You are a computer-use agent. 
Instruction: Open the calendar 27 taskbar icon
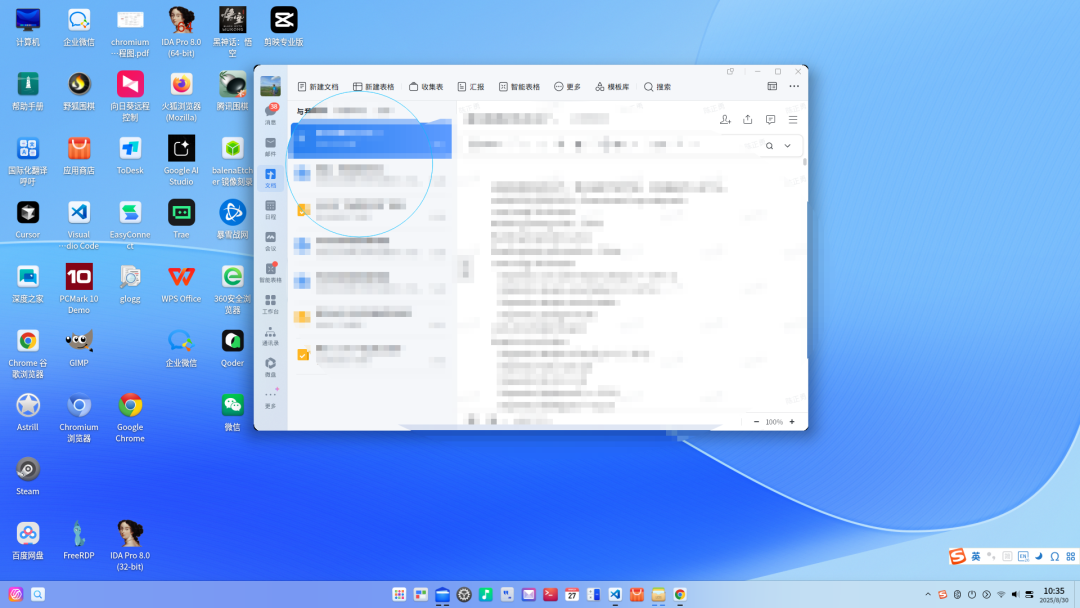(x=572, y=594)
